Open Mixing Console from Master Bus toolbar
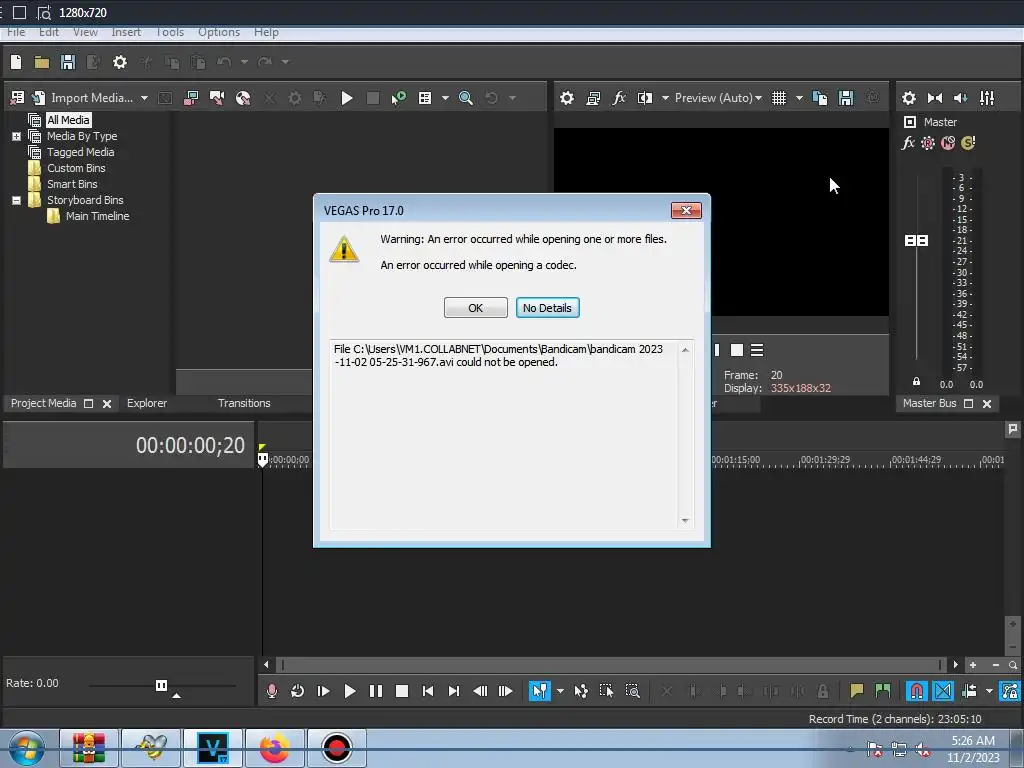This screenshot has height=768, width=1024. click(987, 98)
